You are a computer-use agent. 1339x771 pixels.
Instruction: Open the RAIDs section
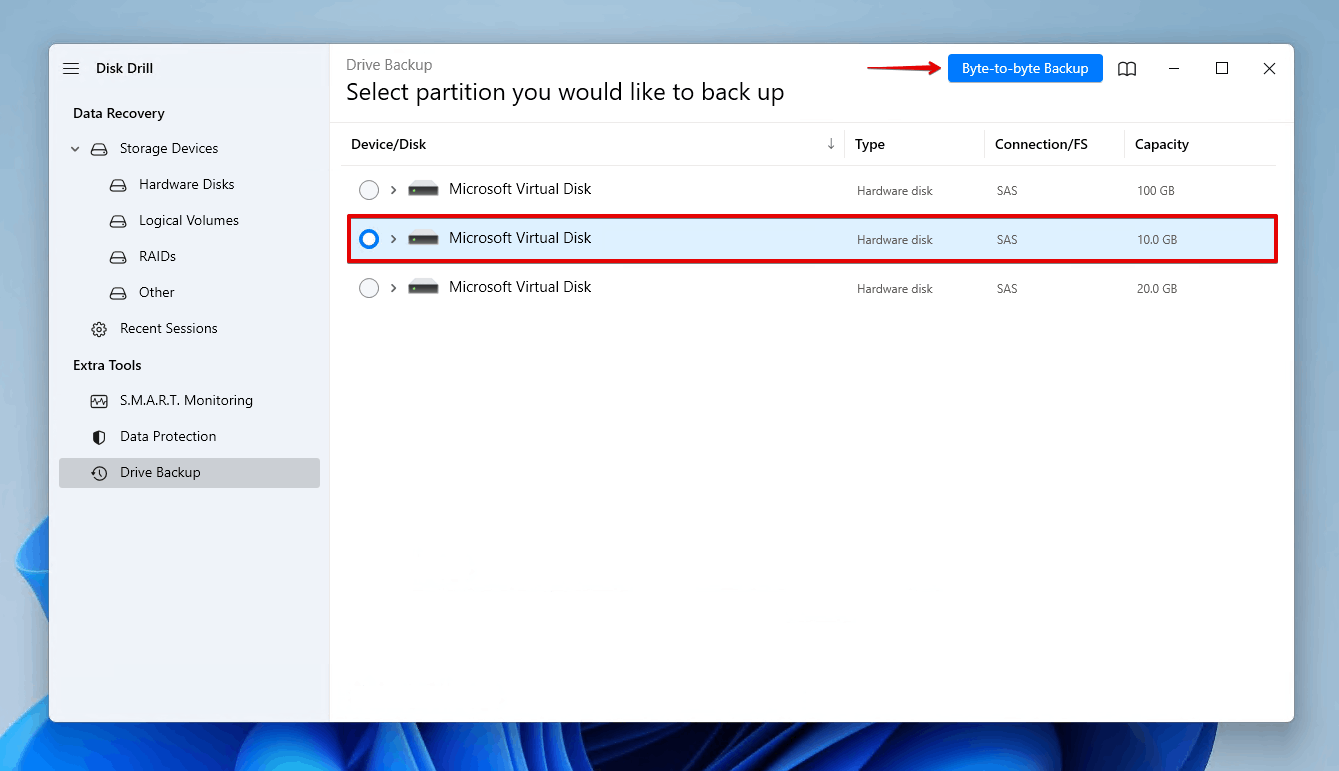click(x=157, y=256)
